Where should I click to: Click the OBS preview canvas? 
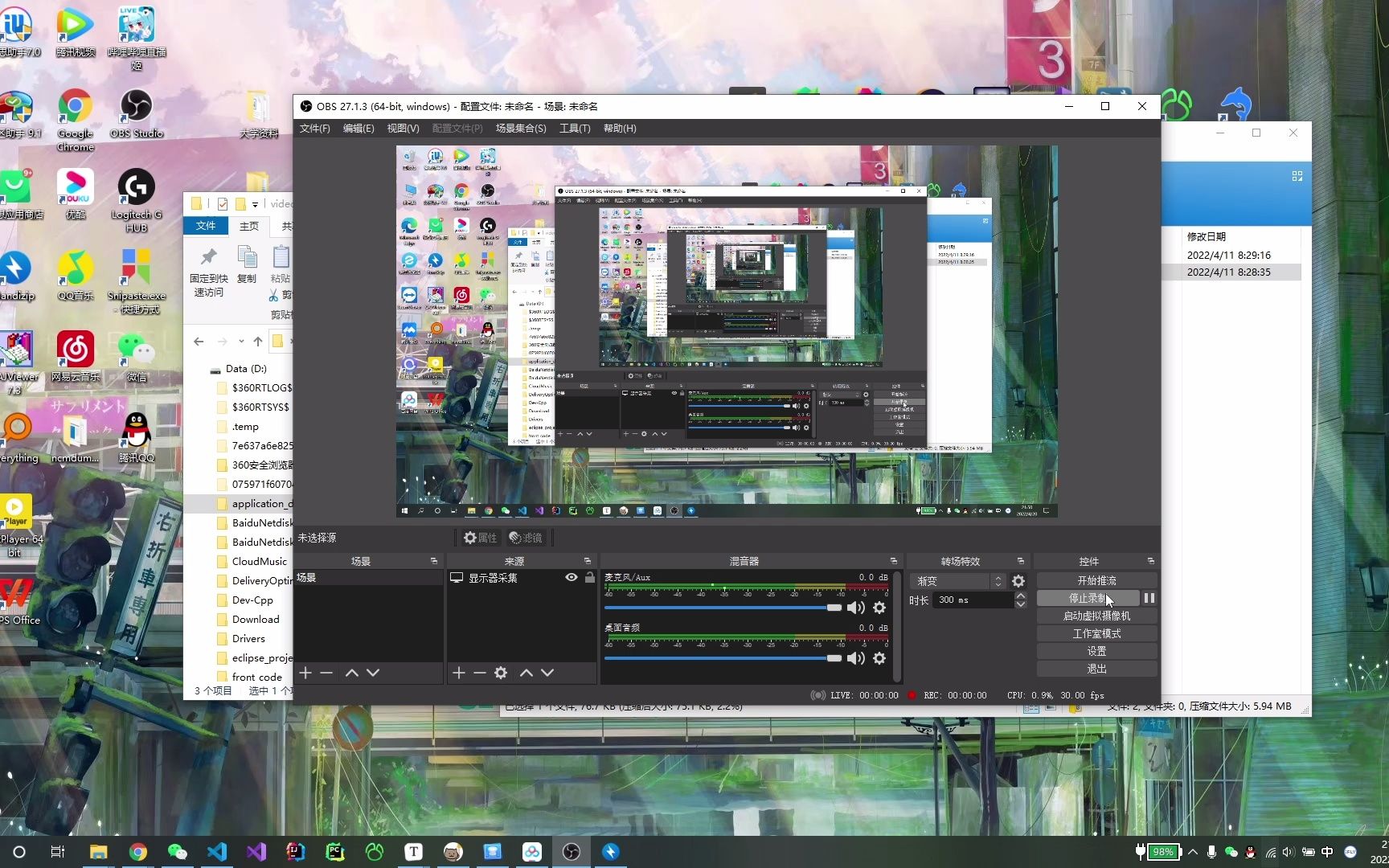727,331
